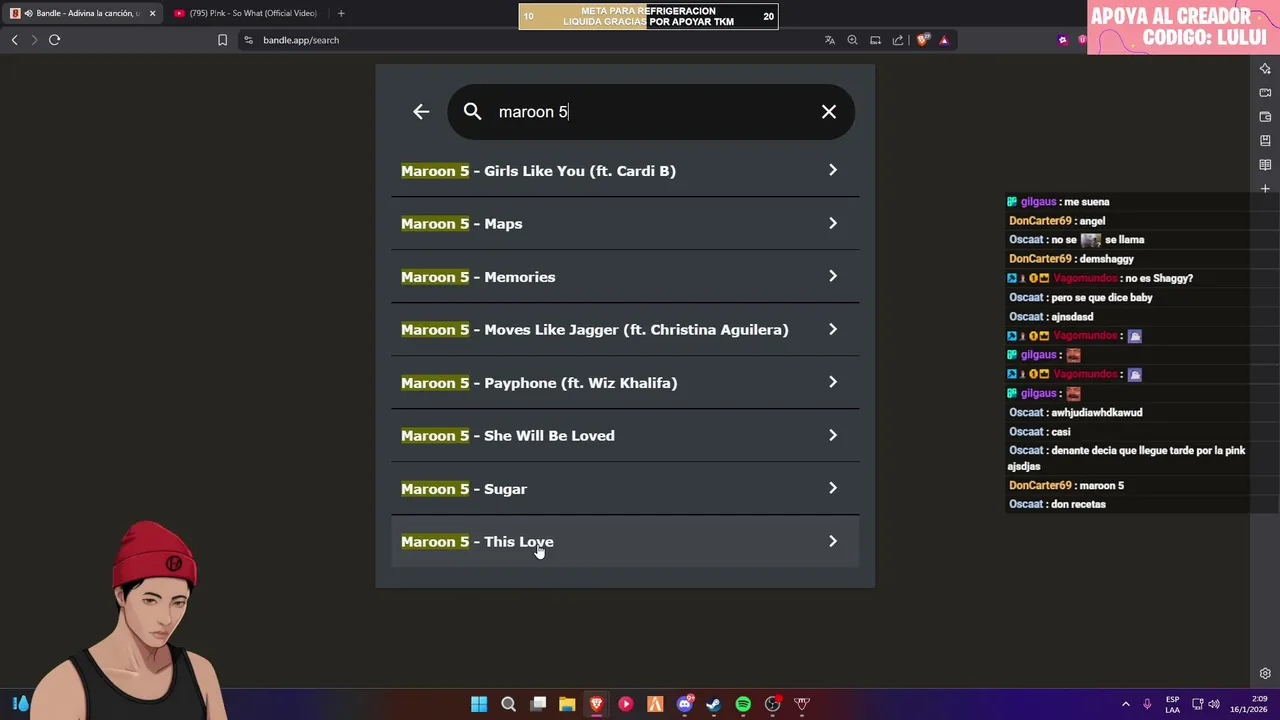Screen dimensions: 1280x720
Task: Open the zoom magnifier in address bar
Action: click(852, 40)
